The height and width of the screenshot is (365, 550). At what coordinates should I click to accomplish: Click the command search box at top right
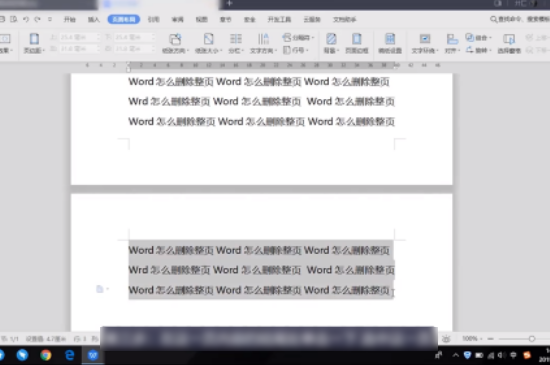(x=520, y=19)
